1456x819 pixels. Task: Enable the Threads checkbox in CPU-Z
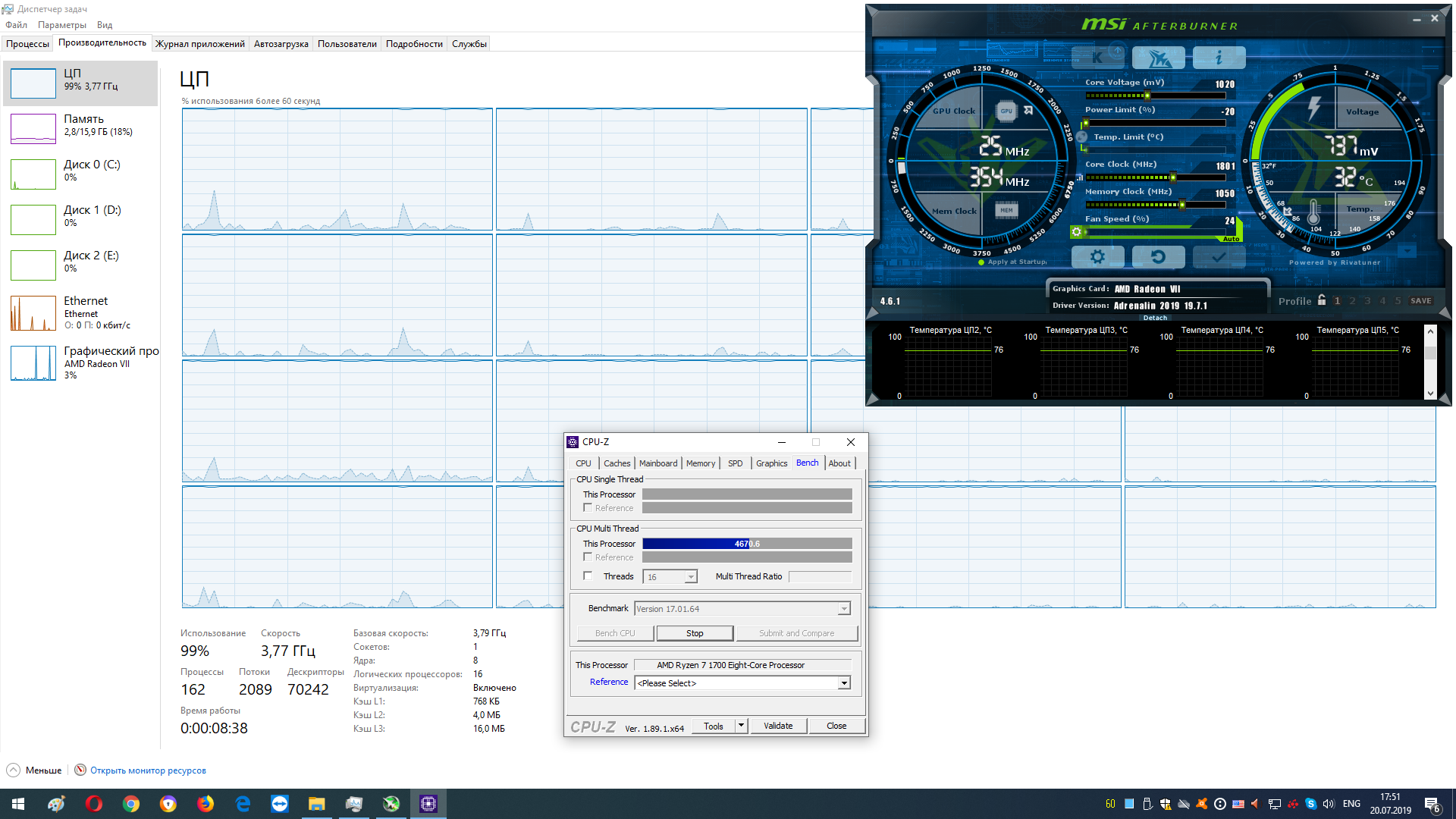click(588, 576)
